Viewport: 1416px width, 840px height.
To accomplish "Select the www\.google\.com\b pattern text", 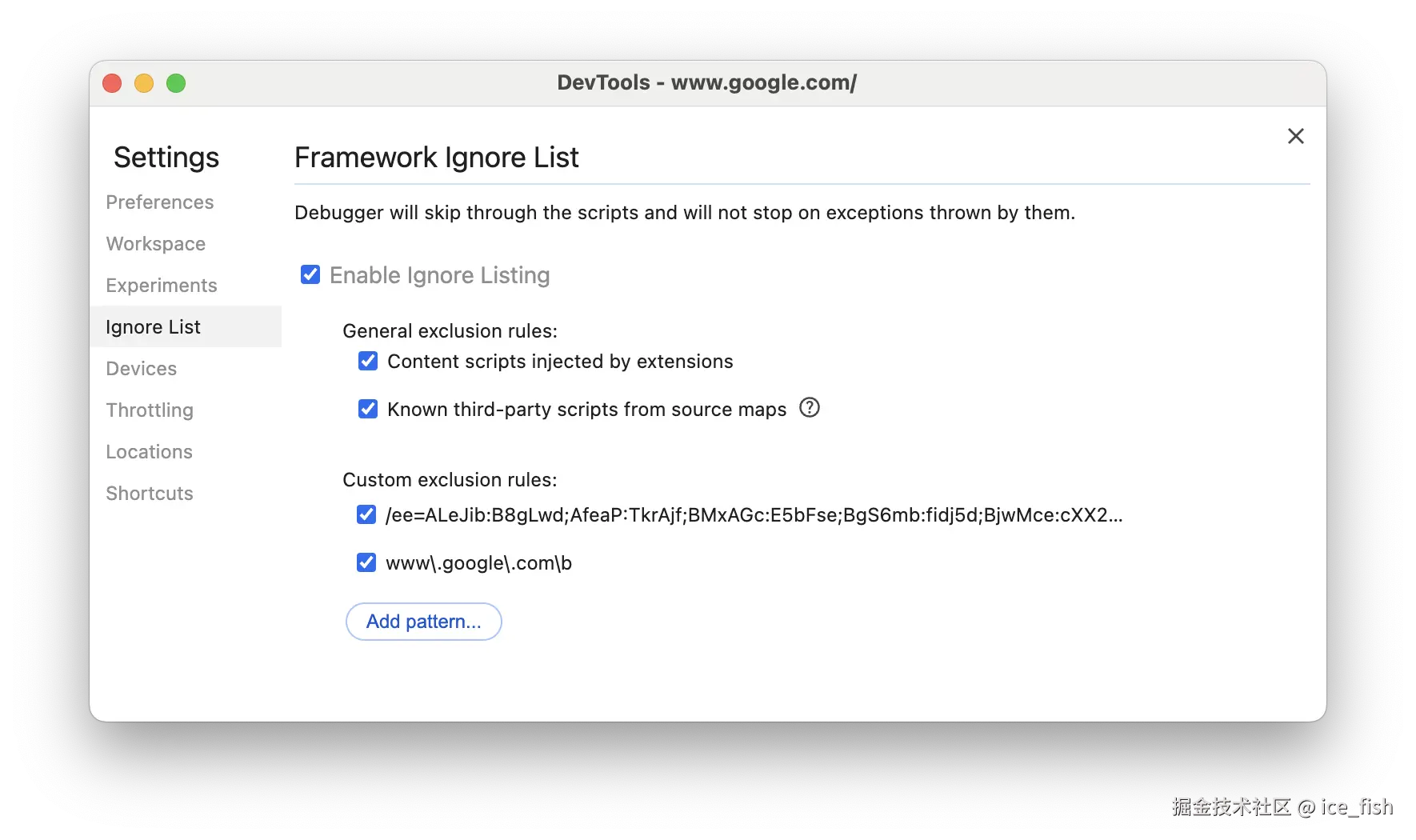I will (x=478, y=563).
